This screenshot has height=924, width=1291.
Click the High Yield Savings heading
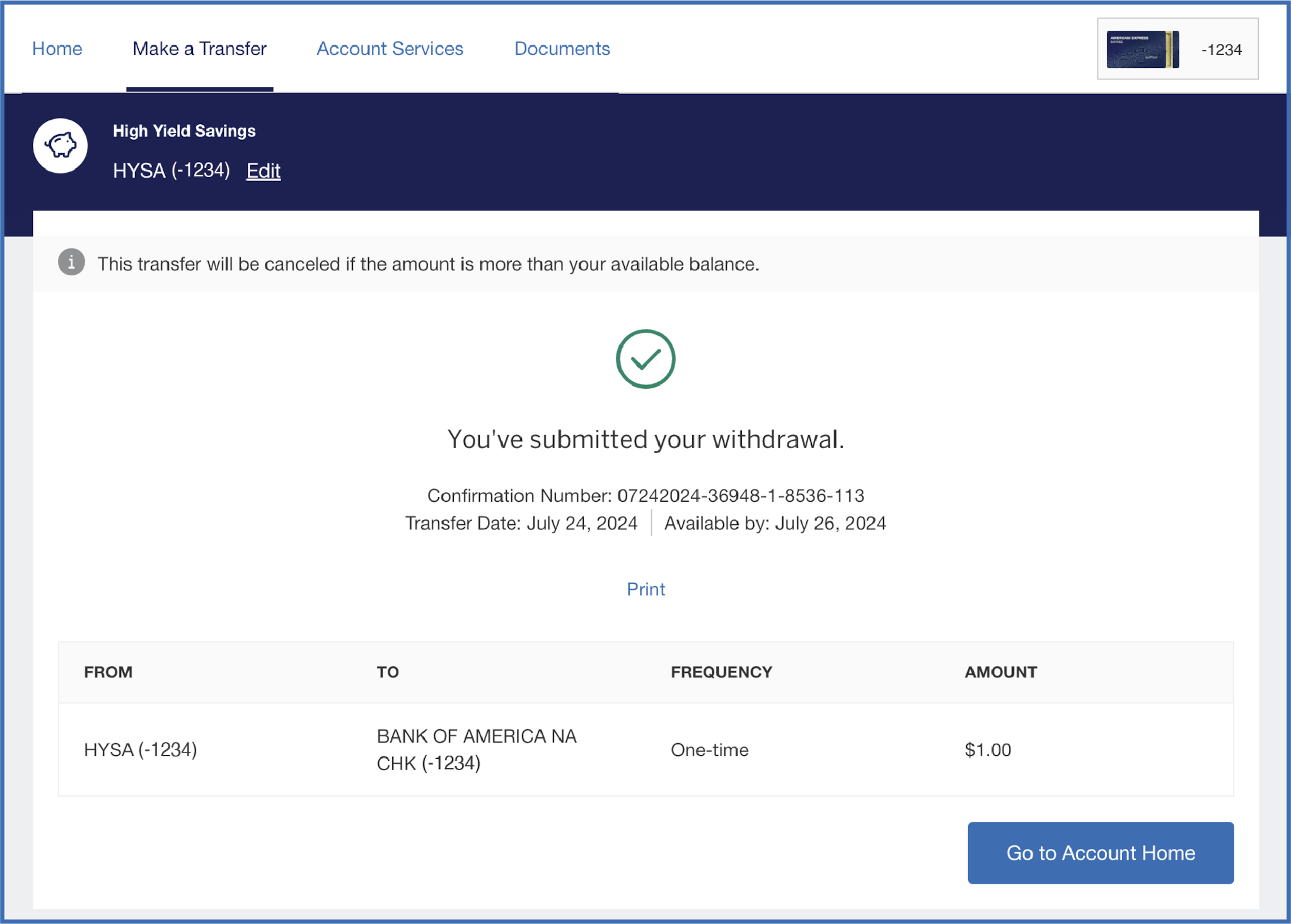tap(184, 131)
